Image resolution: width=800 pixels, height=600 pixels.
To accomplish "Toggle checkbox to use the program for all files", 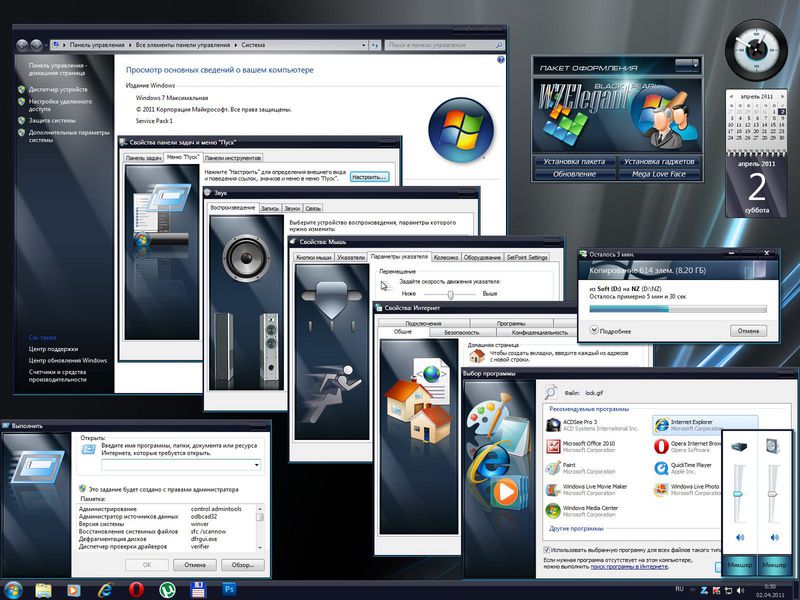I will [x=546, y=550].
